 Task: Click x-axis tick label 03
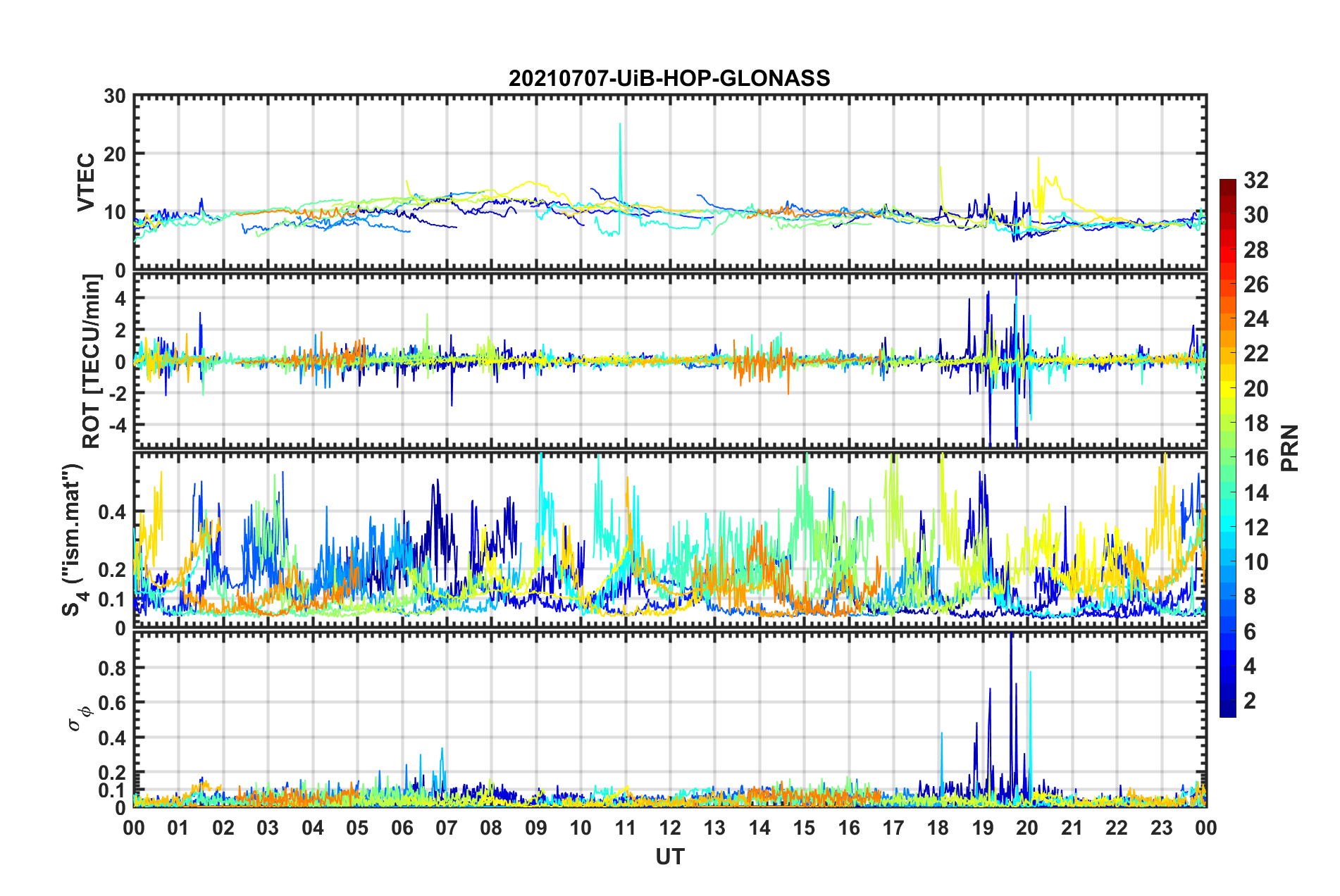click(x=268, y=828)
